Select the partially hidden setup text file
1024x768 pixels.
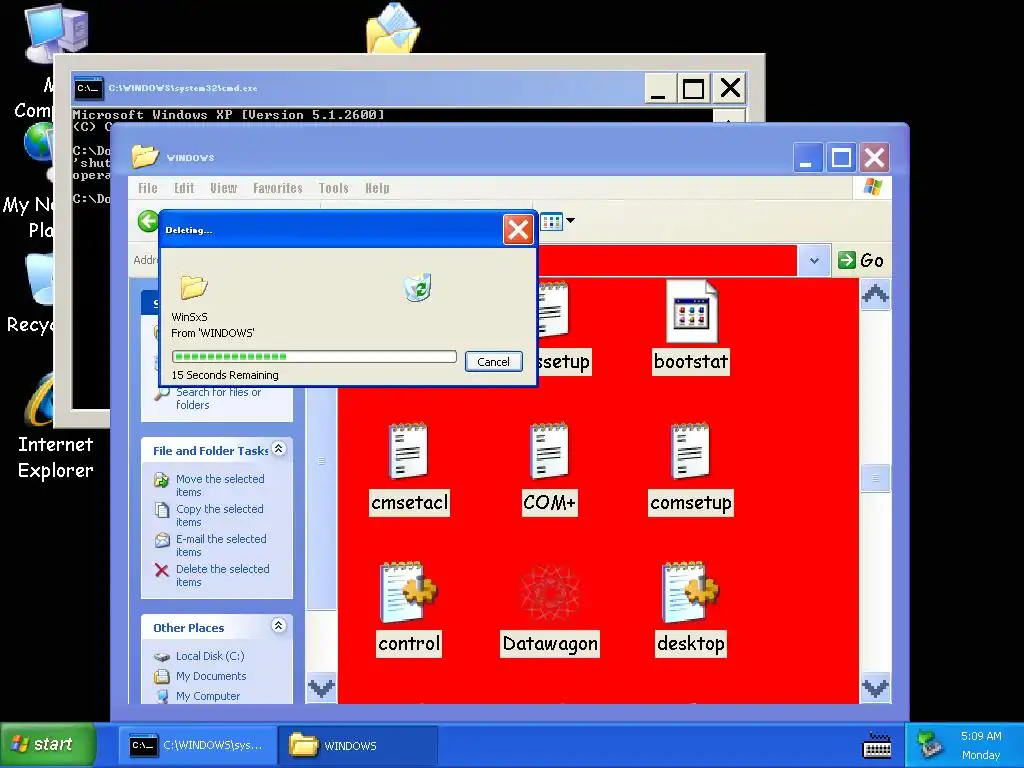pos(563,327)
